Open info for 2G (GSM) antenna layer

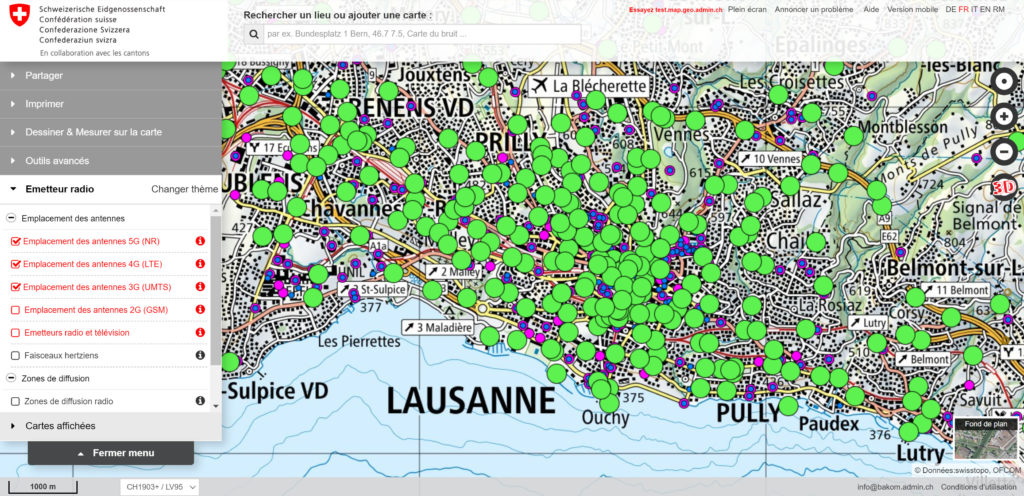click(x=200, y=309)
